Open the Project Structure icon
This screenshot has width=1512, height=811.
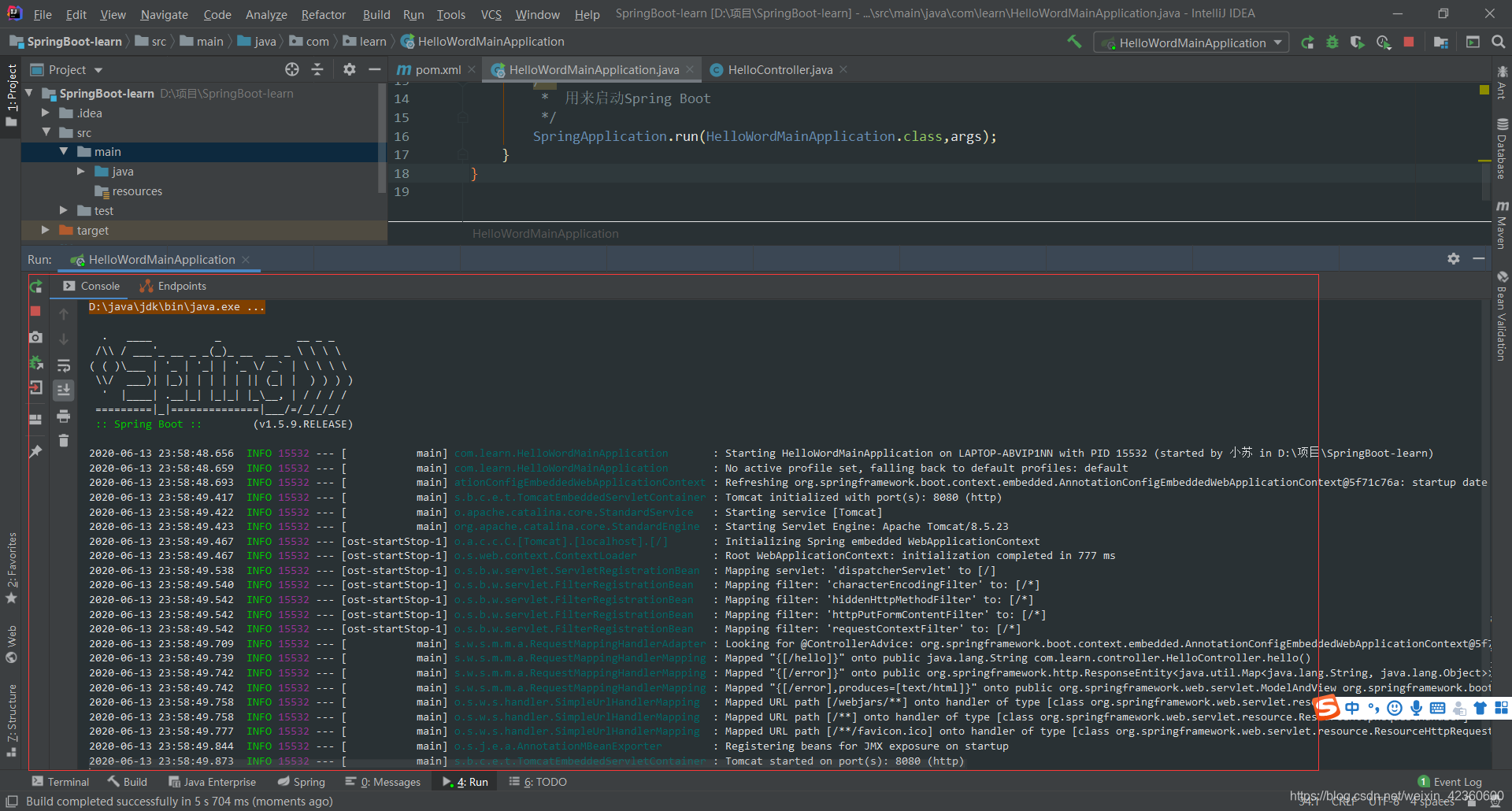pos(1441,43)
